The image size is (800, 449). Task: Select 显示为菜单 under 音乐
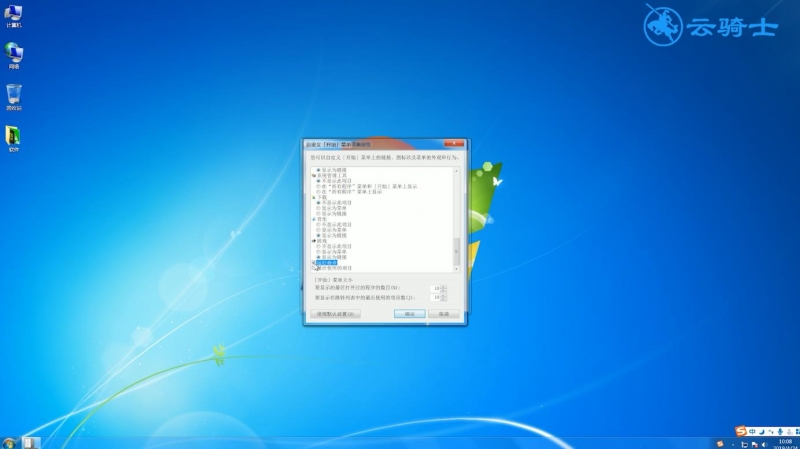coord(332,230)
